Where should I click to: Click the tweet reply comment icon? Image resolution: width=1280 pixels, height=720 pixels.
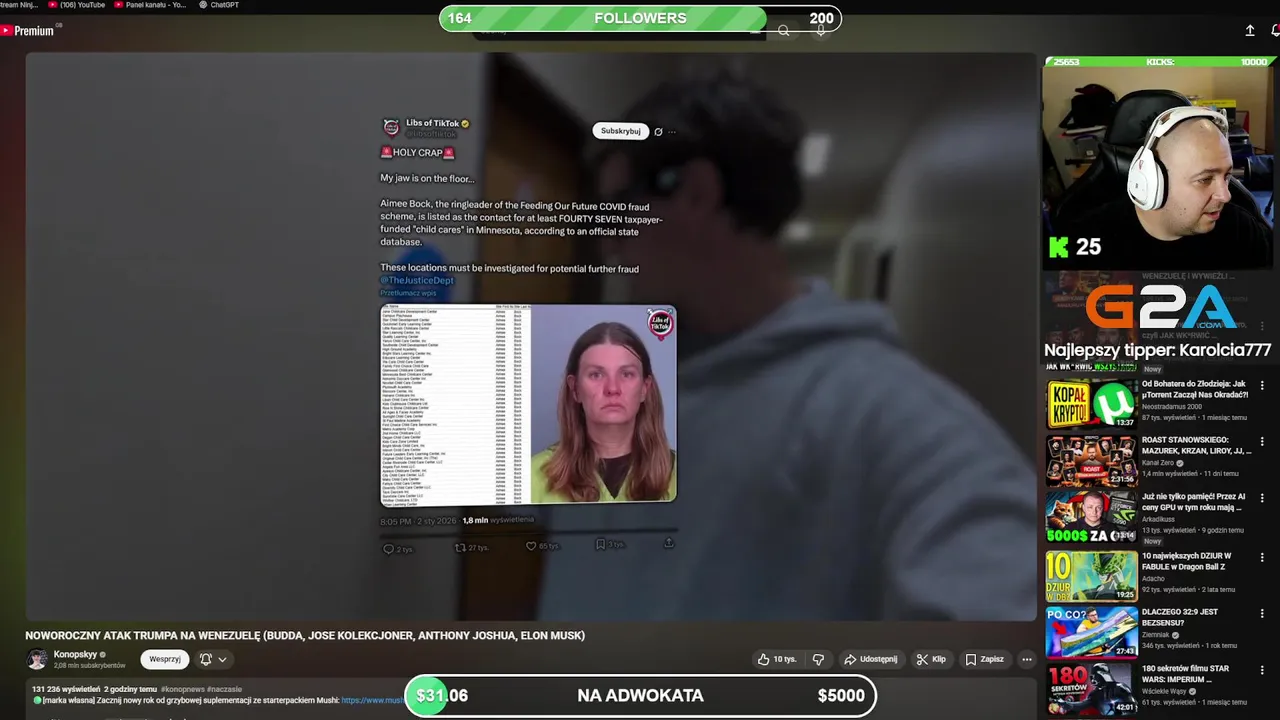point(389,548)
